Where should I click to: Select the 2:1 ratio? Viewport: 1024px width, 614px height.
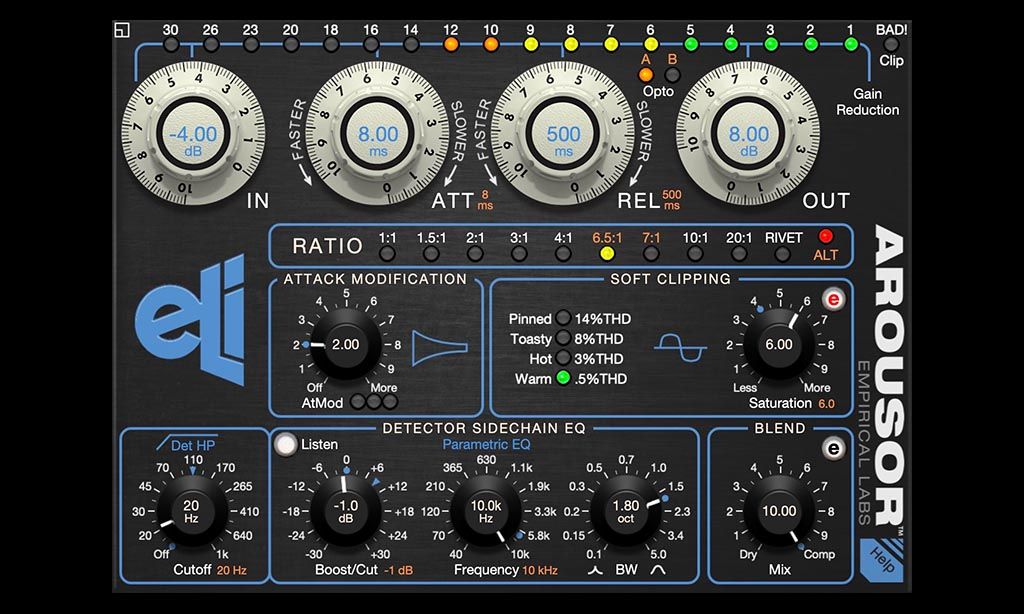click(x=475, y=253)
